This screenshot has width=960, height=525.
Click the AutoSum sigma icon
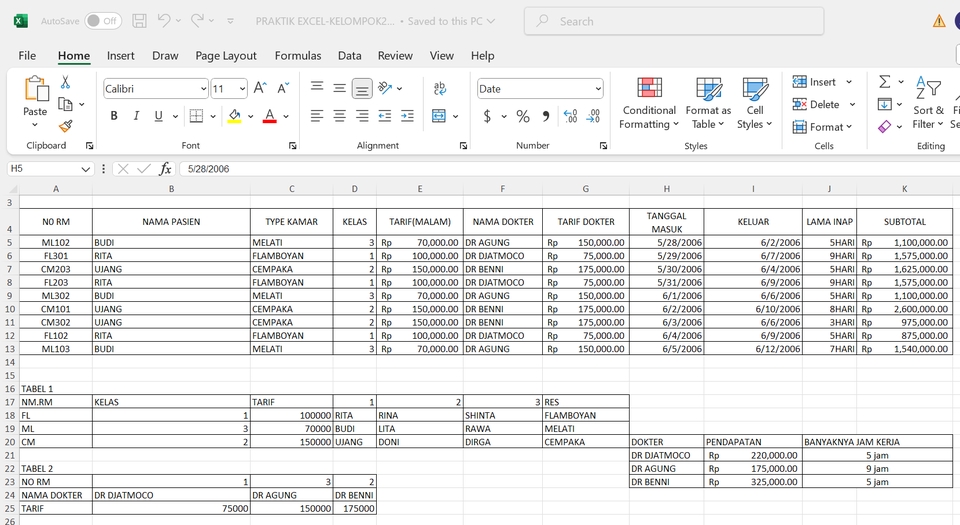point(884,81)
